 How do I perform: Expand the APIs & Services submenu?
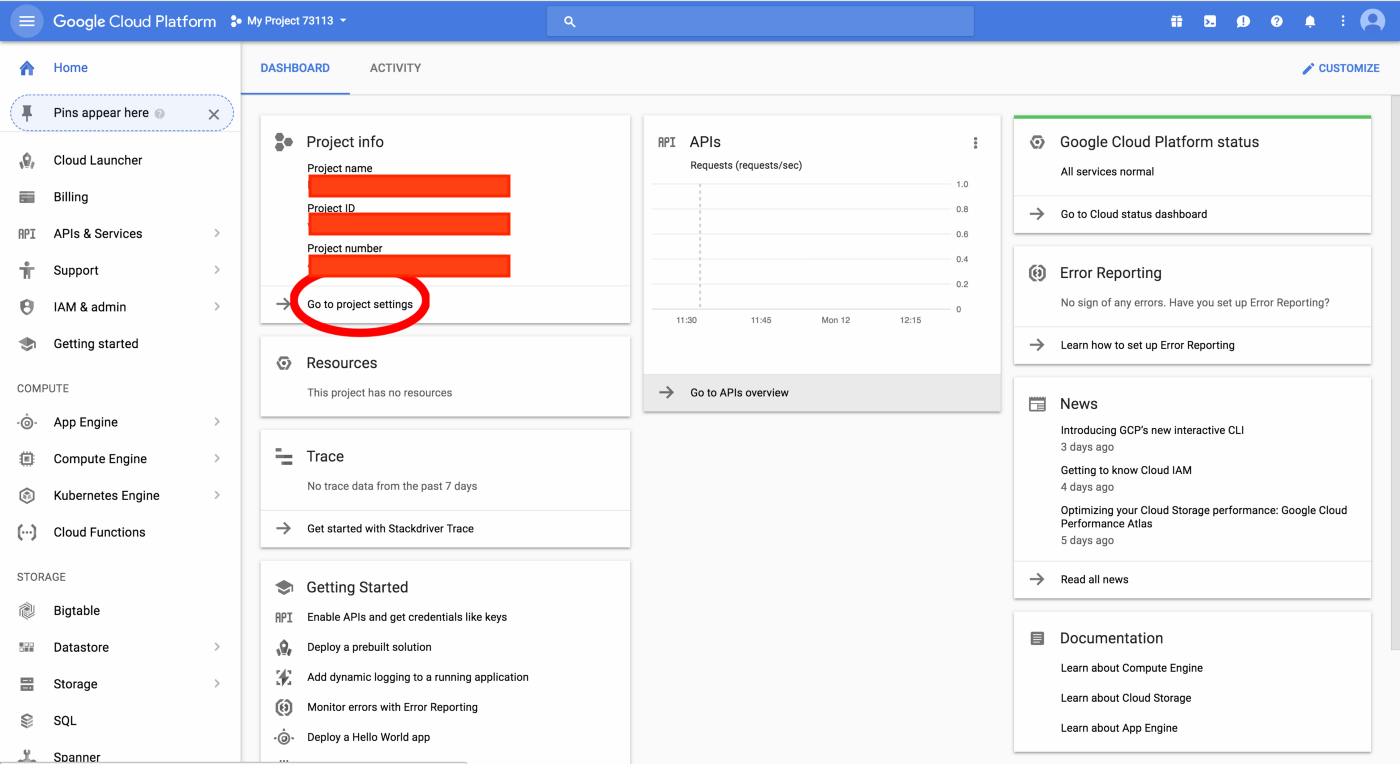(x=217, y=234)
